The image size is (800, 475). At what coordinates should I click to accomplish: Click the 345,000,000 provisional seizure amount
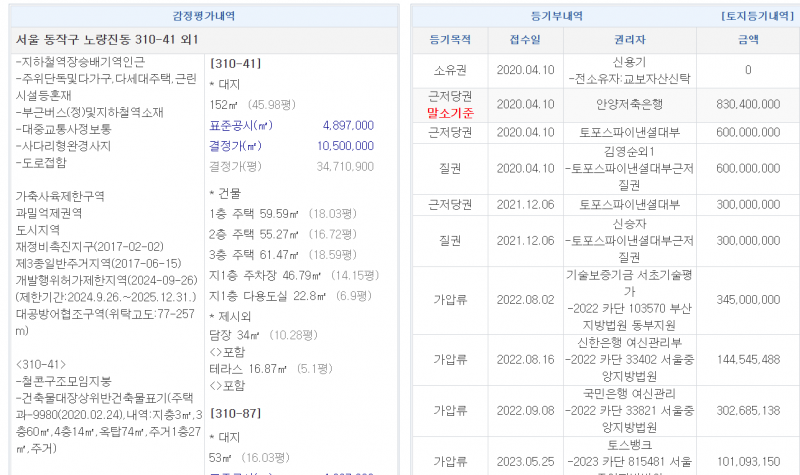click(x=748, y=299)
